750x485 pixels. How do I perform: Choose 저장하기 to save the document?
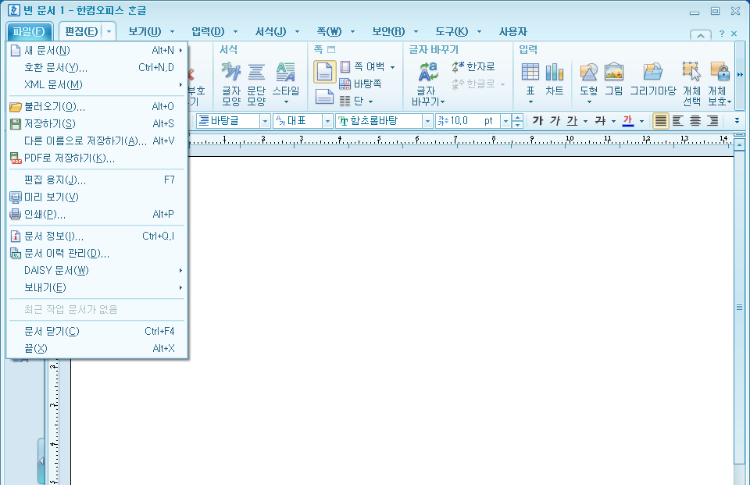[97, 123]
